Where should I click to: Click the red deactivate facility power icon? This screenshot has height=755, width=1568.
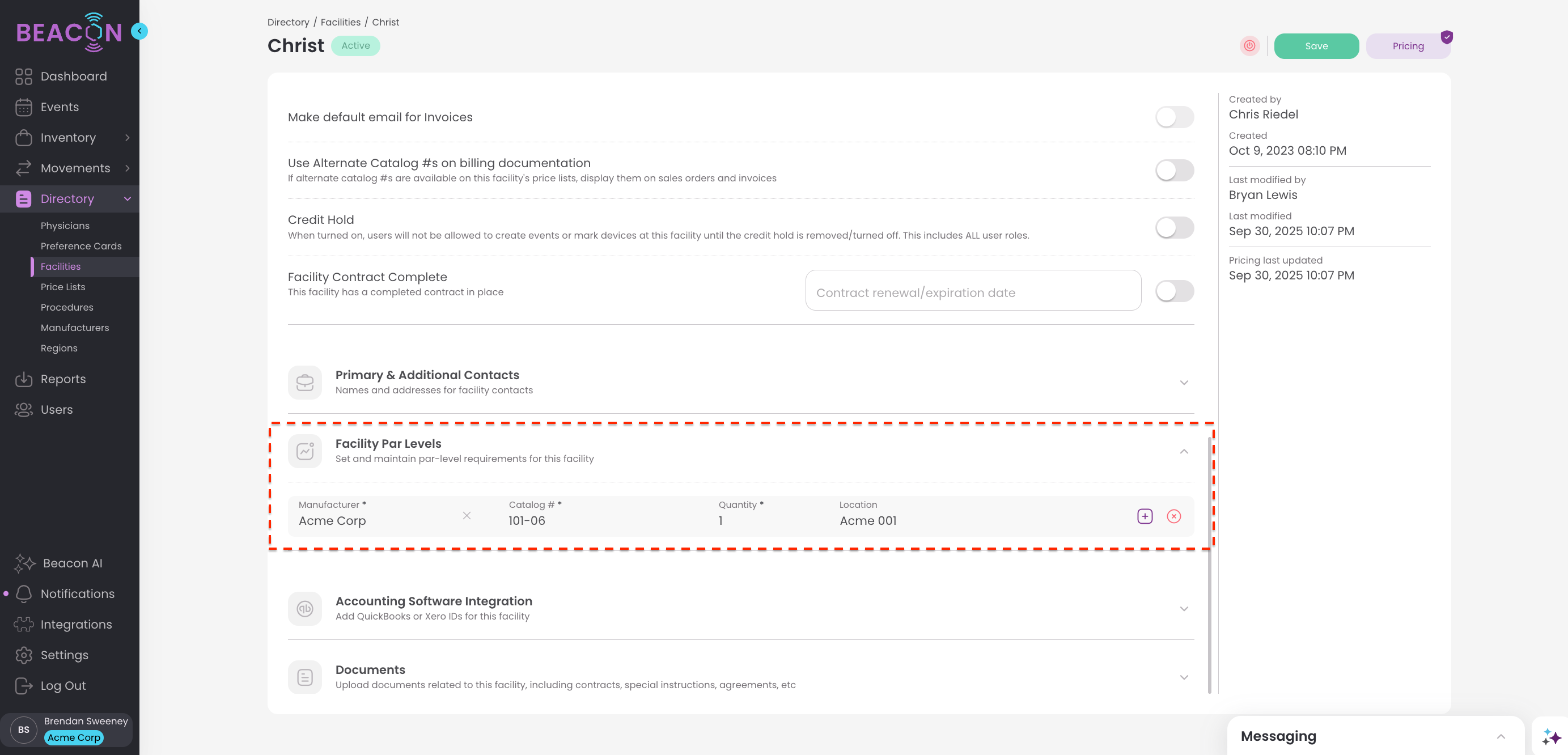1249,45
